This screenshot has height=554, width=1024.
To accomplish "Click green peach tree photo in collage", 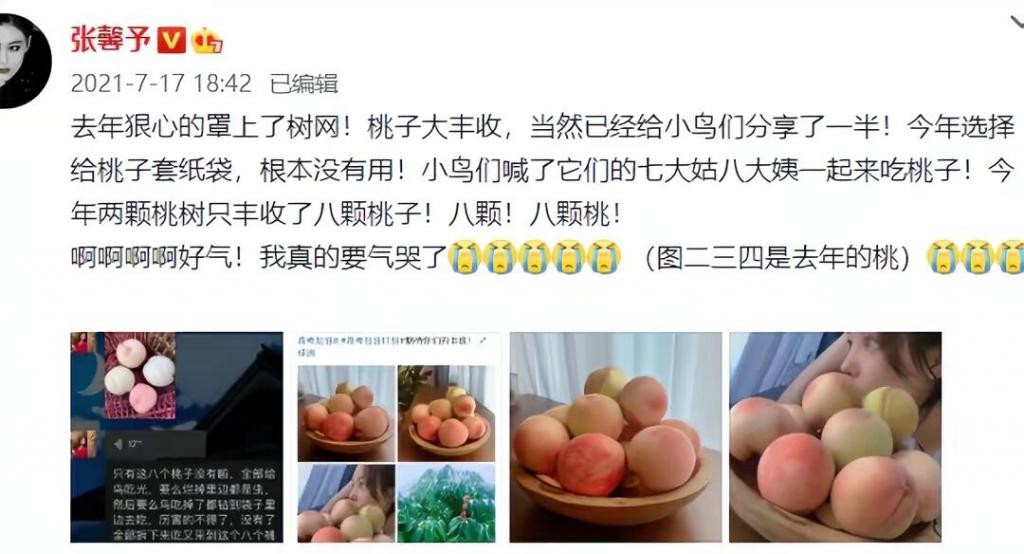I will click(446, 504).
